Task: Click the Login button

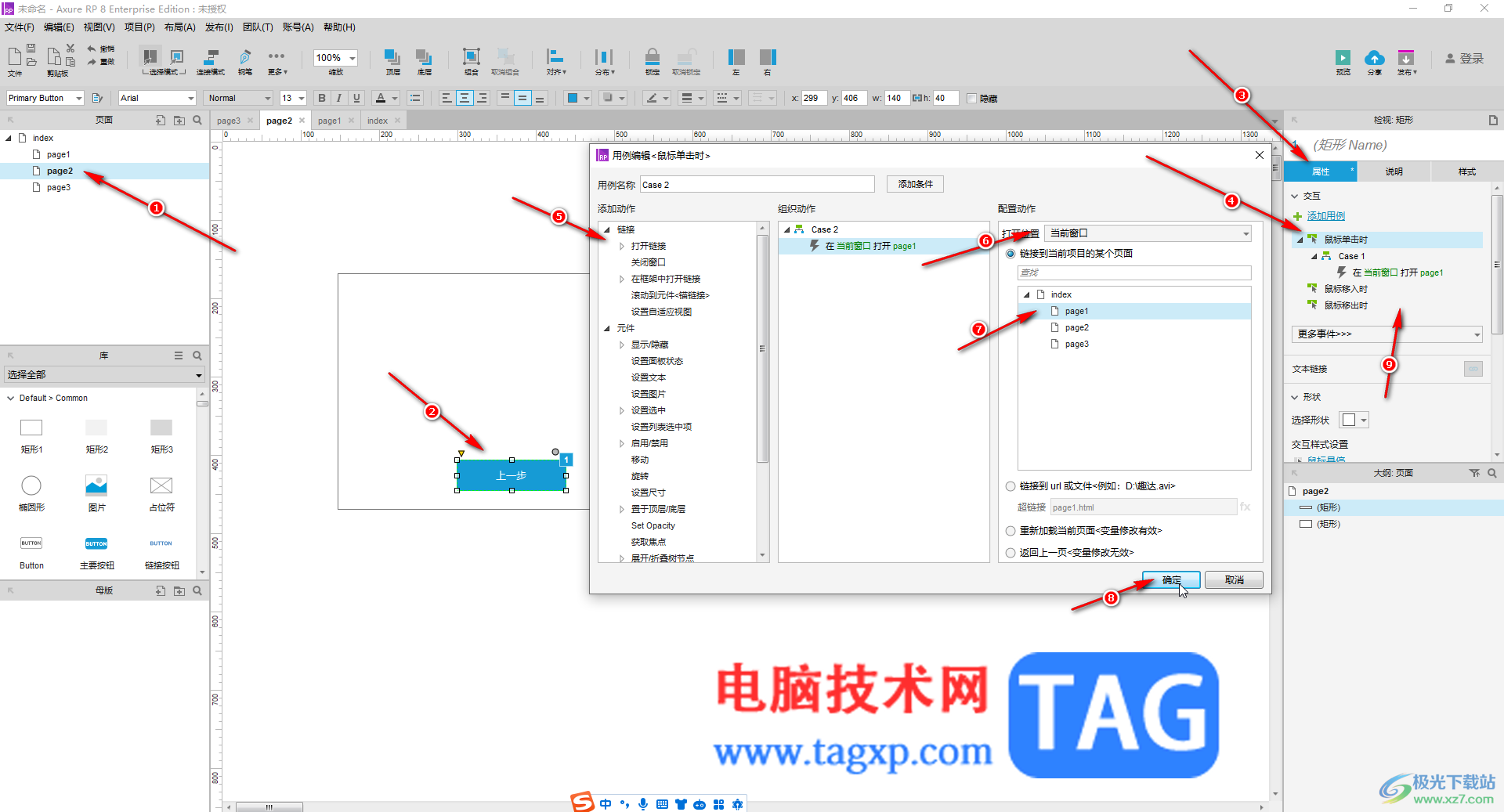Action: tap(1464, 58)
